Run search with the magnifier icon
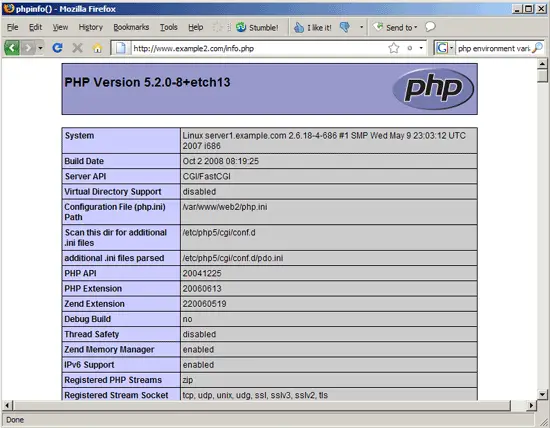This screenshot has width=550, height=428. point(537,48)
